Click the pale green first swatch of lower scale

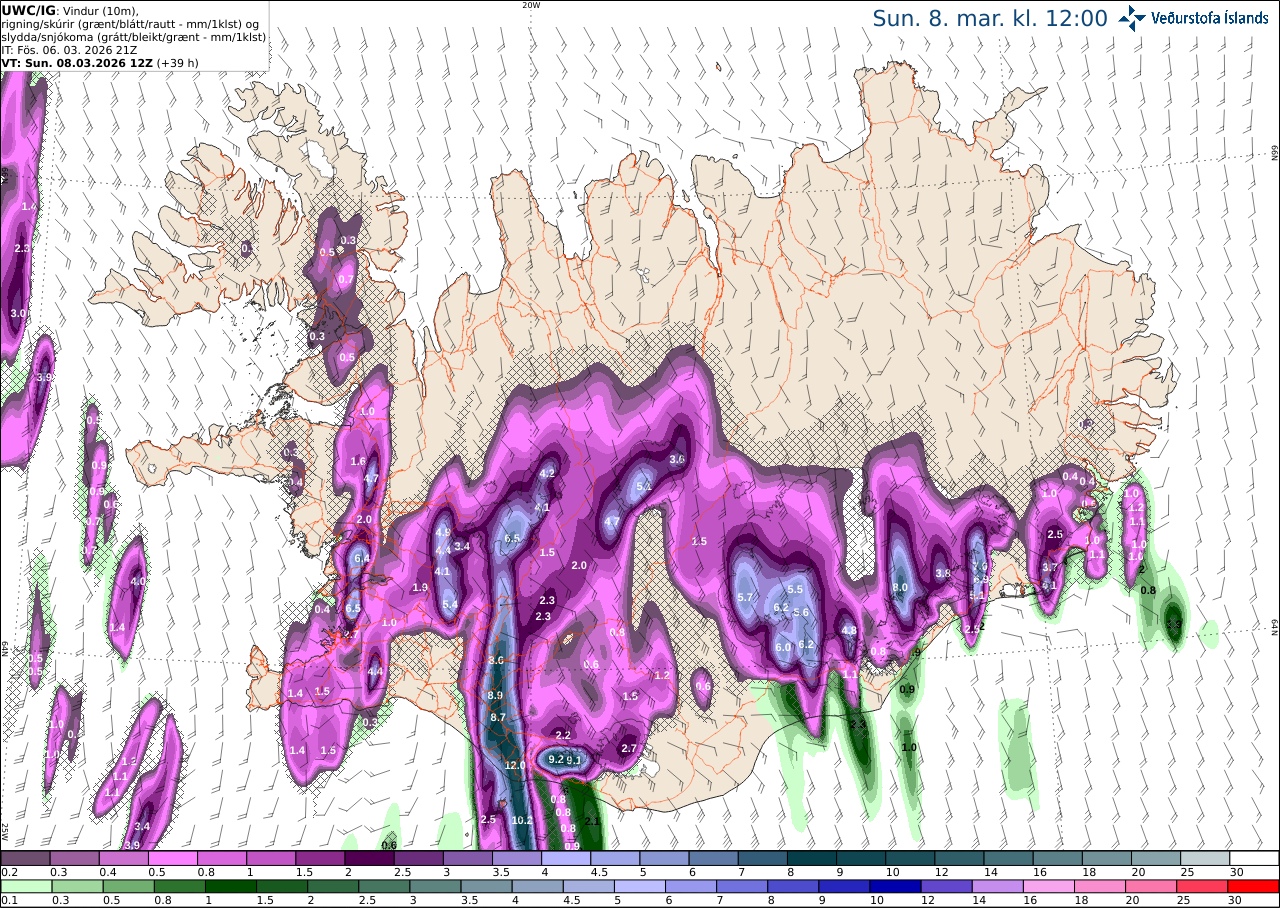click(25, 886)
